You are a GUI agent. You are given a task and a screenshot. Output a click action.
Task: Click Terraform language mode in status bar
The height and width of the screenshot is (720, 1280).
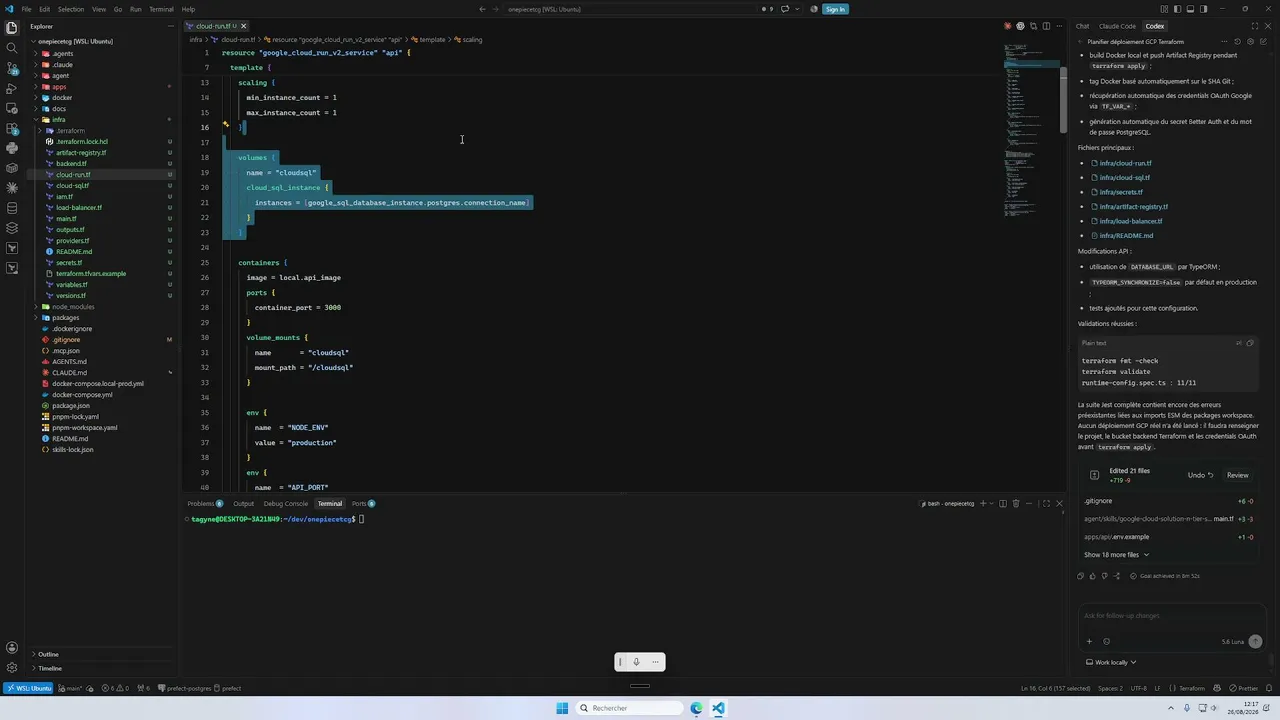[x=1191, y=688]
